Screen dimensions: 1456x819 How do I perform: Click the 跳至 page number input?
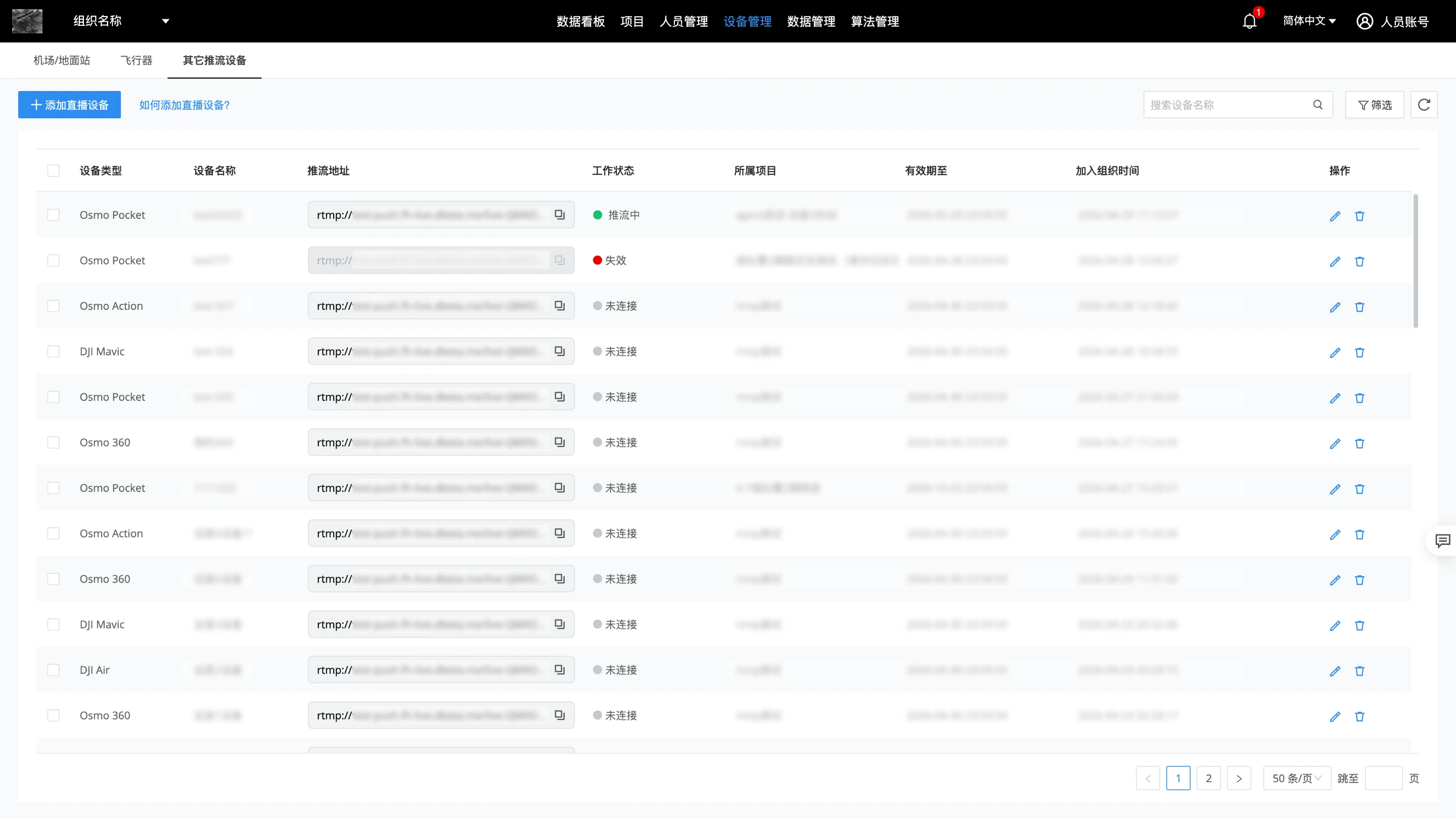1384,779
